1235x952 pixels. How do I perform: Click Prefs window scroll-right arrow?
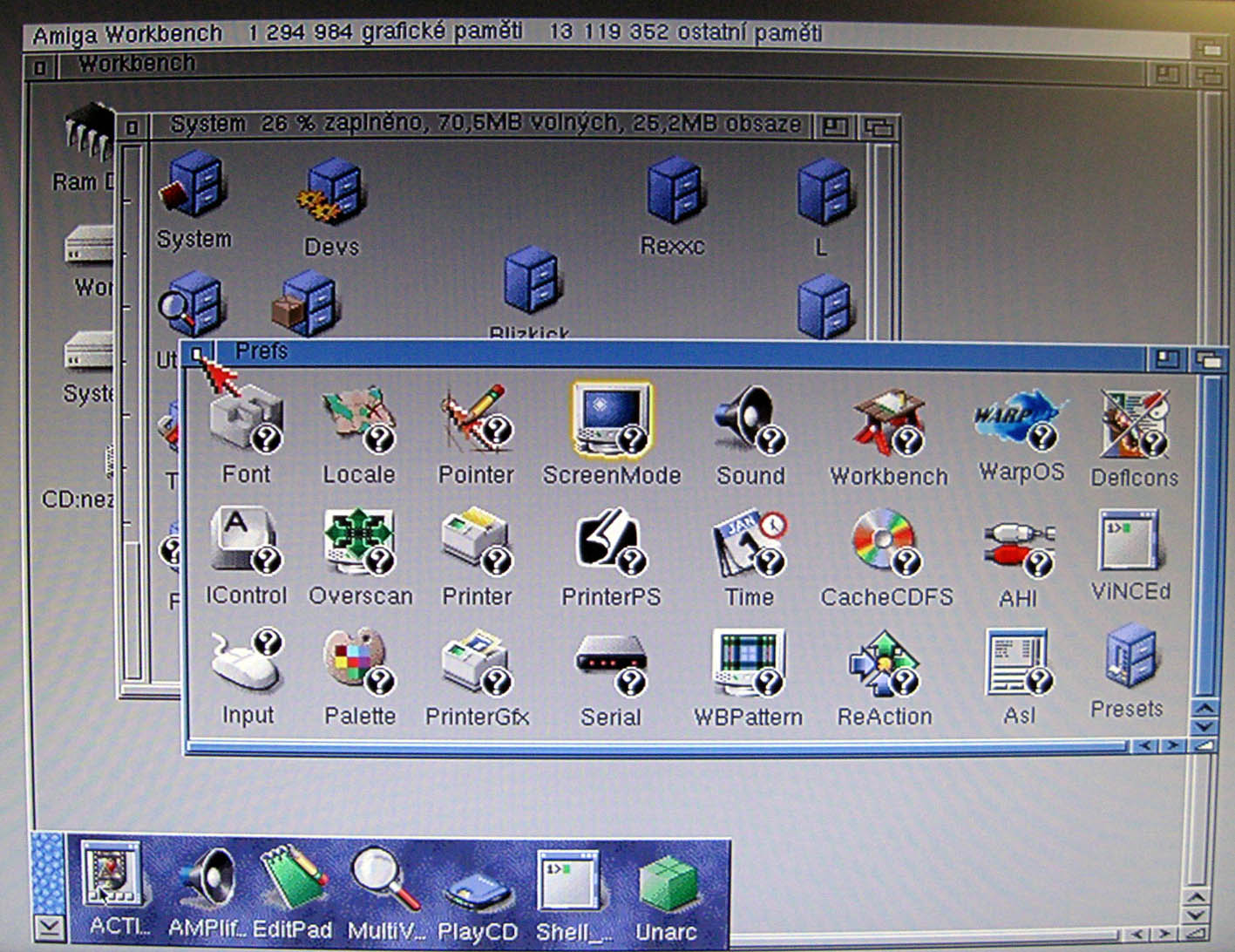(x=1173, y=745)
